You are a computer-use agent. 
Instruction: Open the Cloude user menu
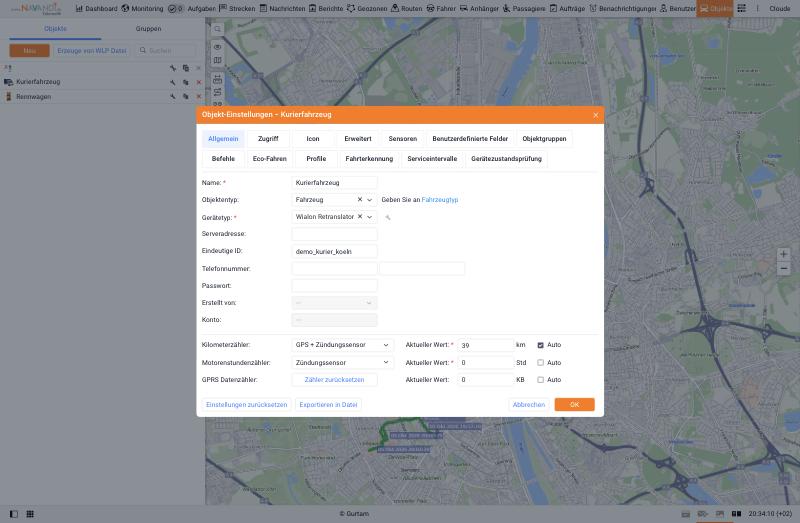(780, 9)
